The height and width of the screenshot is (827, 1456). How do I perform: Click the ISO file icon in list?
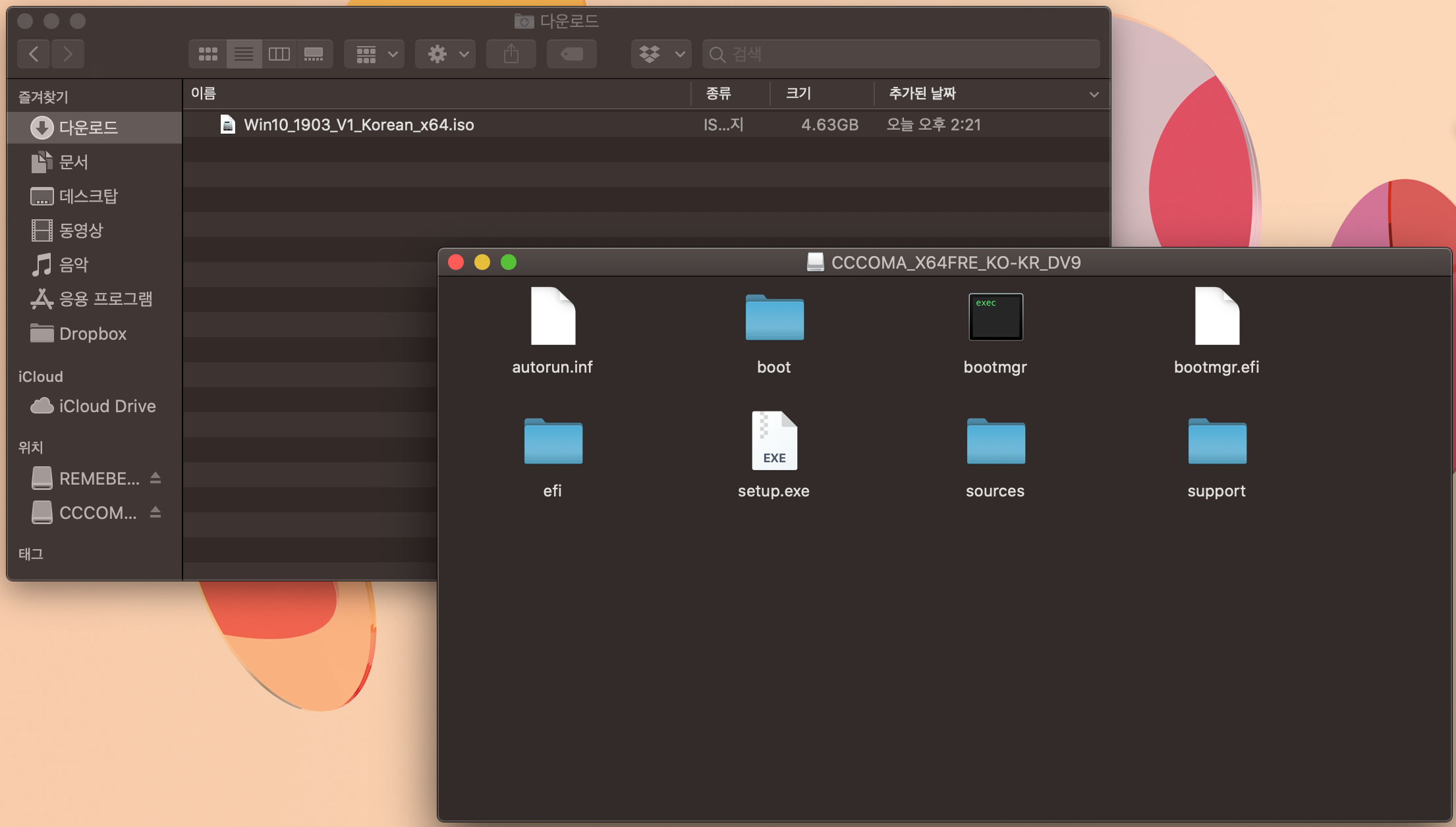click(228, 124)
